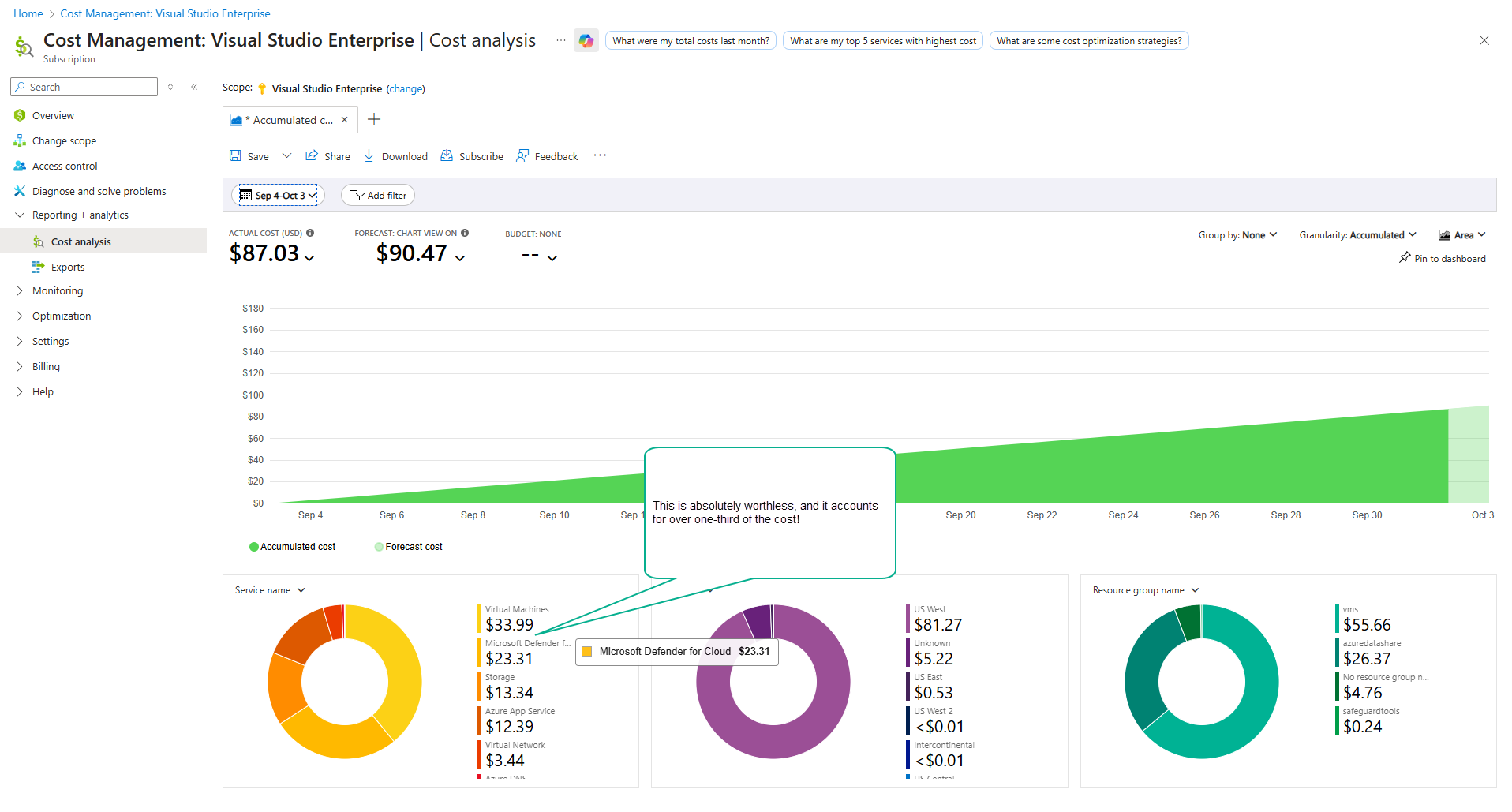Collapse the sidebar with double chevron
Image resolution: width=1512 pixels, height=812 pixels.
pyautogui.click(x=194, y=87)
